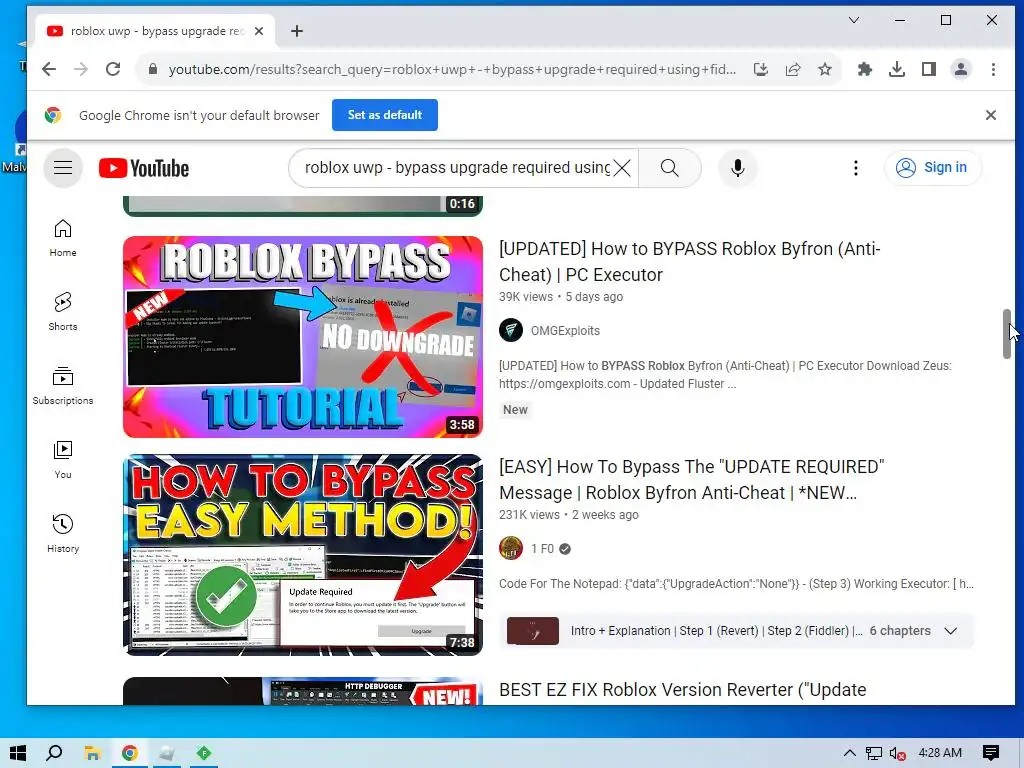Clear the search query with X
This screenshot has width=1024, height=768.
point(622,168)
